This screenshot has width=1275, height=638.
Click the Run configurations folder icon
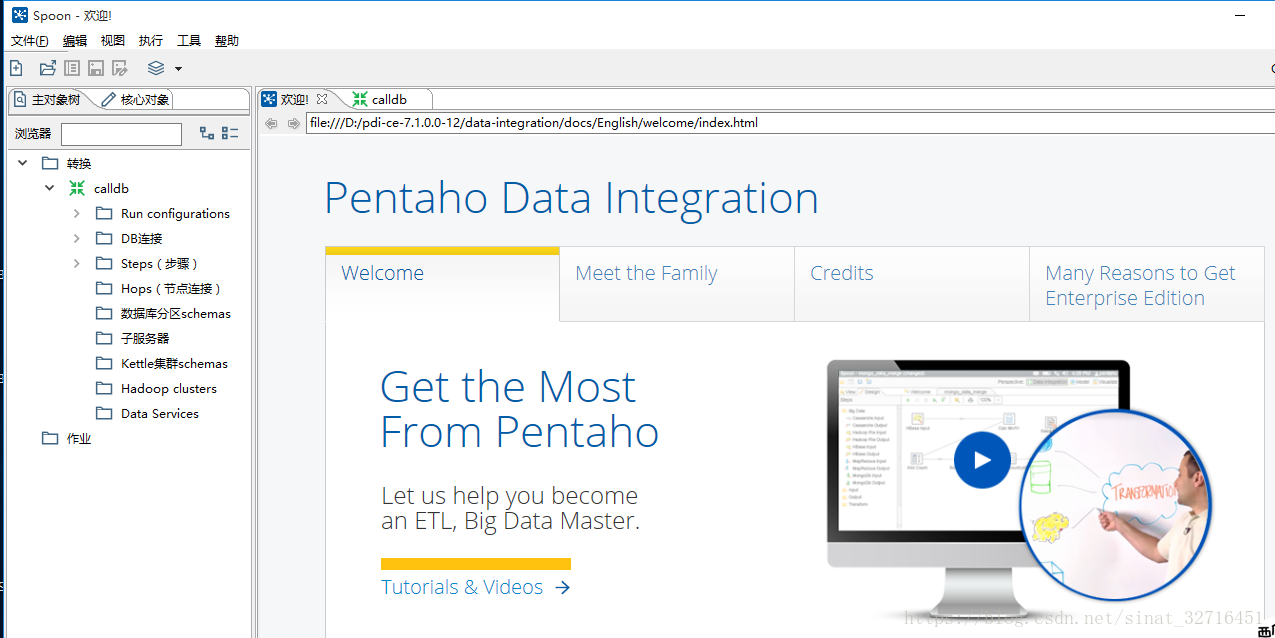(104, 213)
